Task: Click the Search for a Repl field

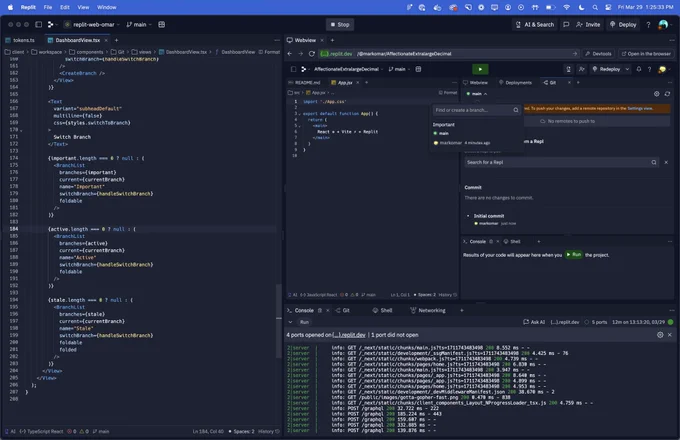Action: coord(562,162)
